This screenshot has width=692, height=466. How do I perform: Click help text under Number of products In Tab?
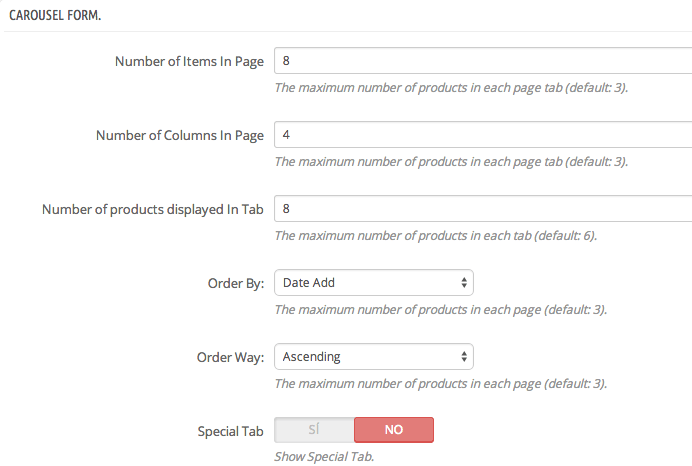point(436,236)
